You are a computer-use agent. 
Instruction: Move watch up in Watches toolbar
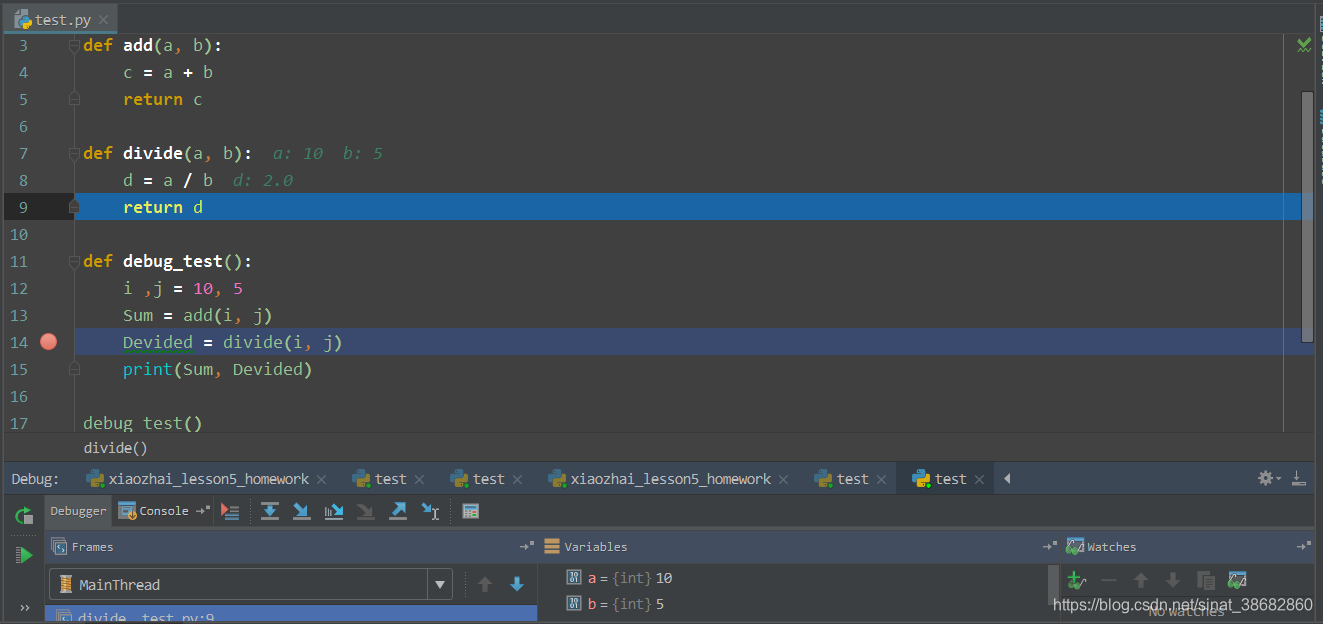tap(1141, 580)
